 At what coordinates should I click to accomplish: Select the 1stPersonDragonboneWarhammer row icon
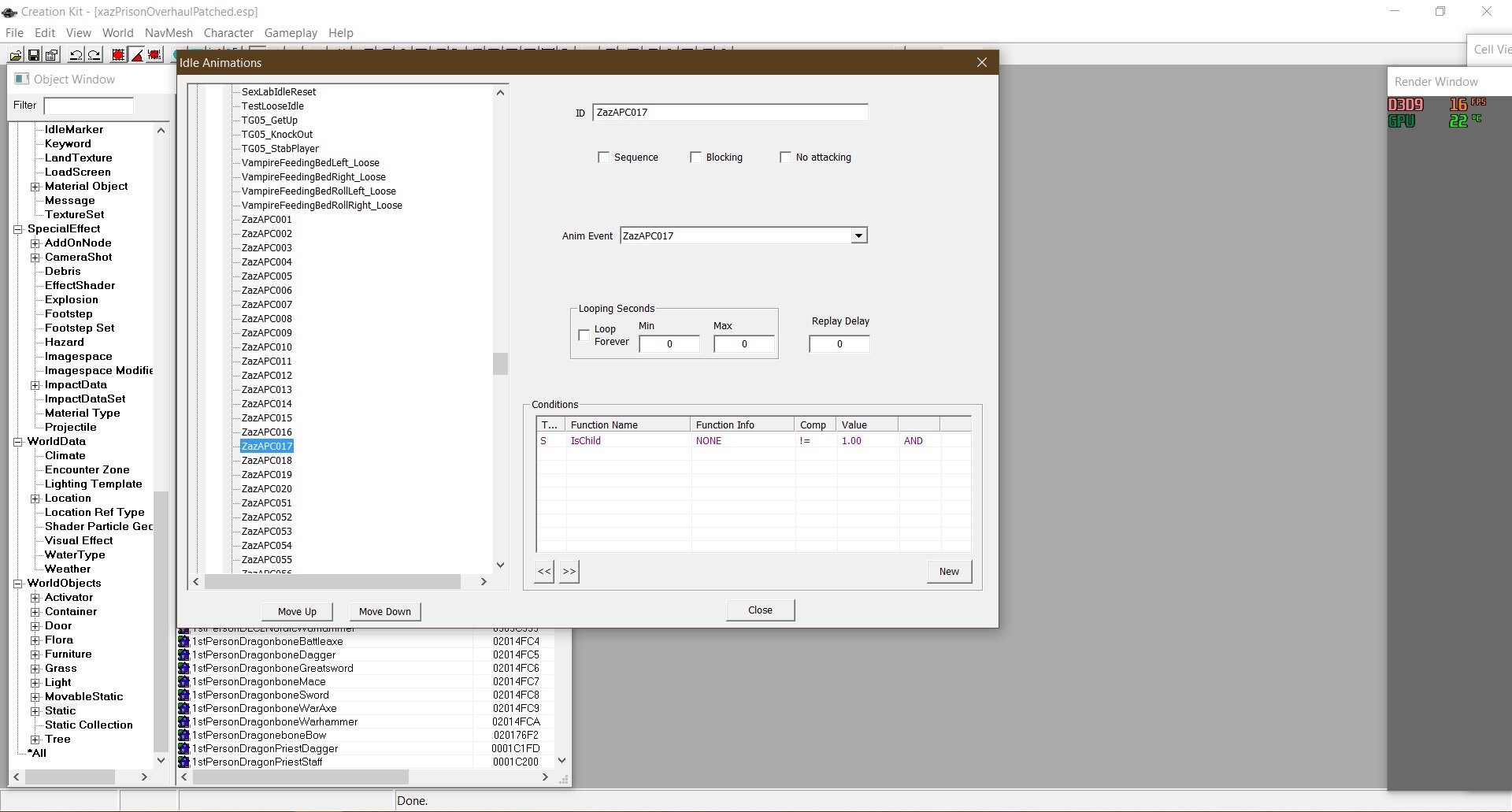coord(183,721)
